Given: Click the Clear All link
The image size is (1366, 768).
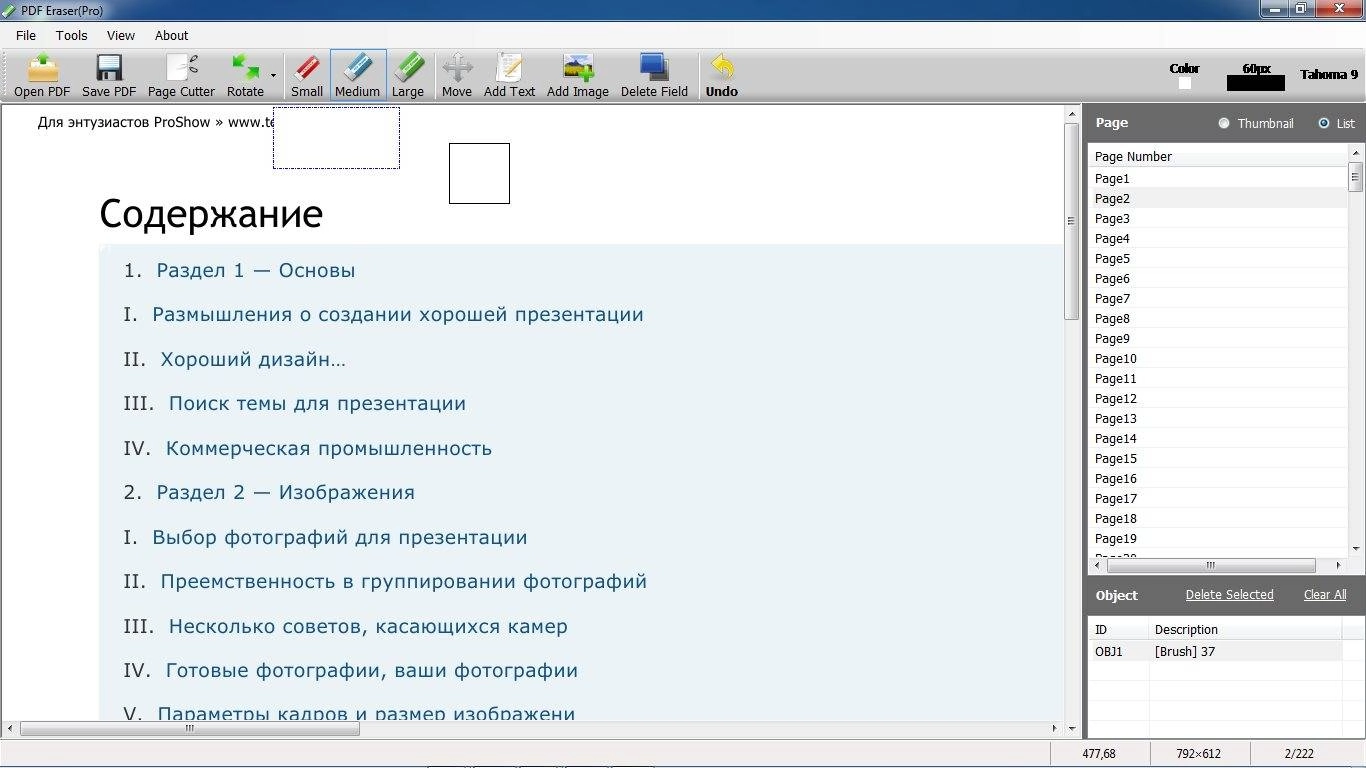Looking at the screenshot, I should click(1325, 594).
